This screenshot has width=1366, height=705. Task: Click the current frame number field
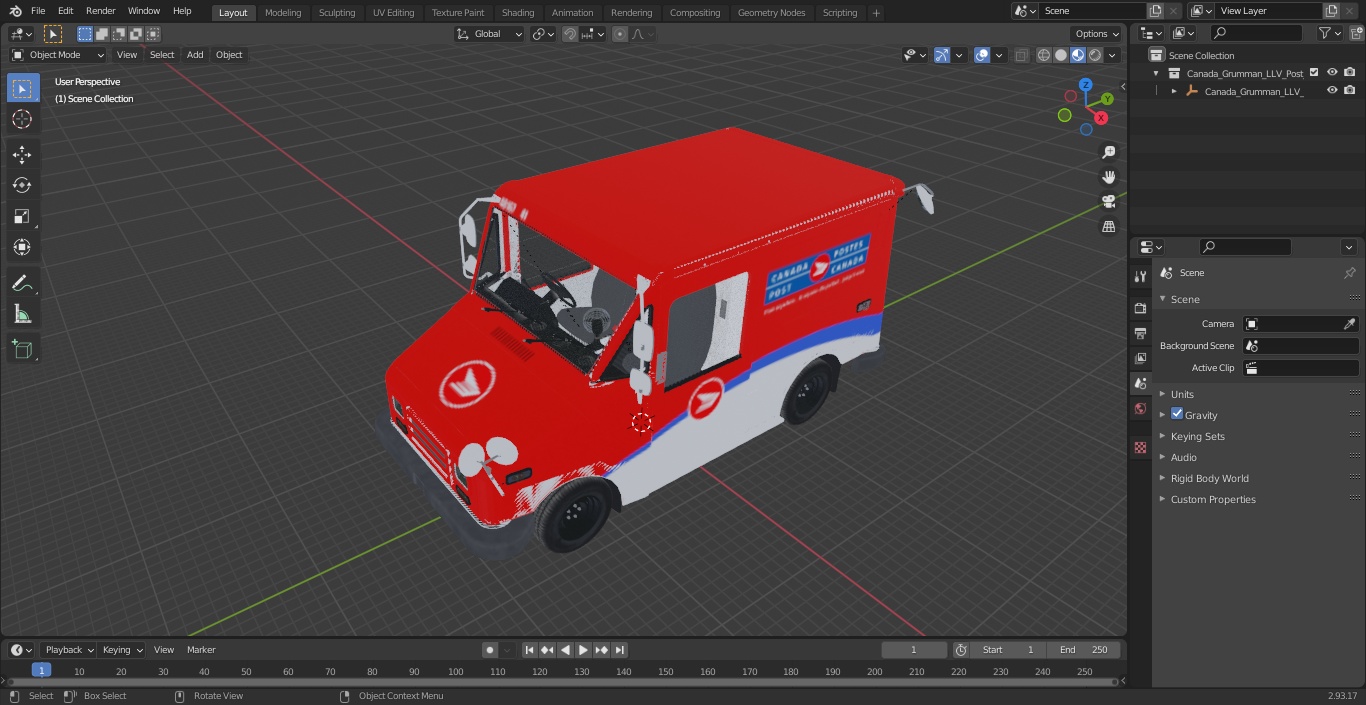(913, 650)
